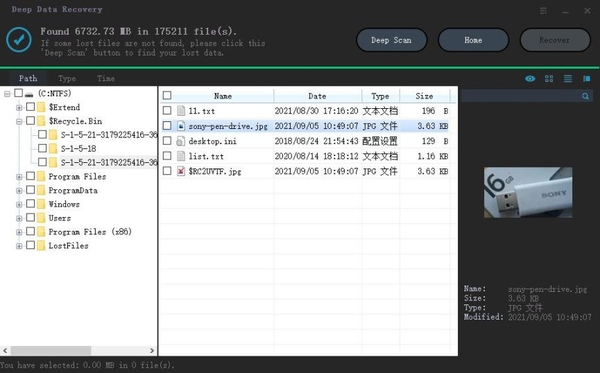Image resolution: width=600 pixels, height=373 pixels.
Task: Switch to the Type tab
Action: pyautogui.click(x=67, y=78)
